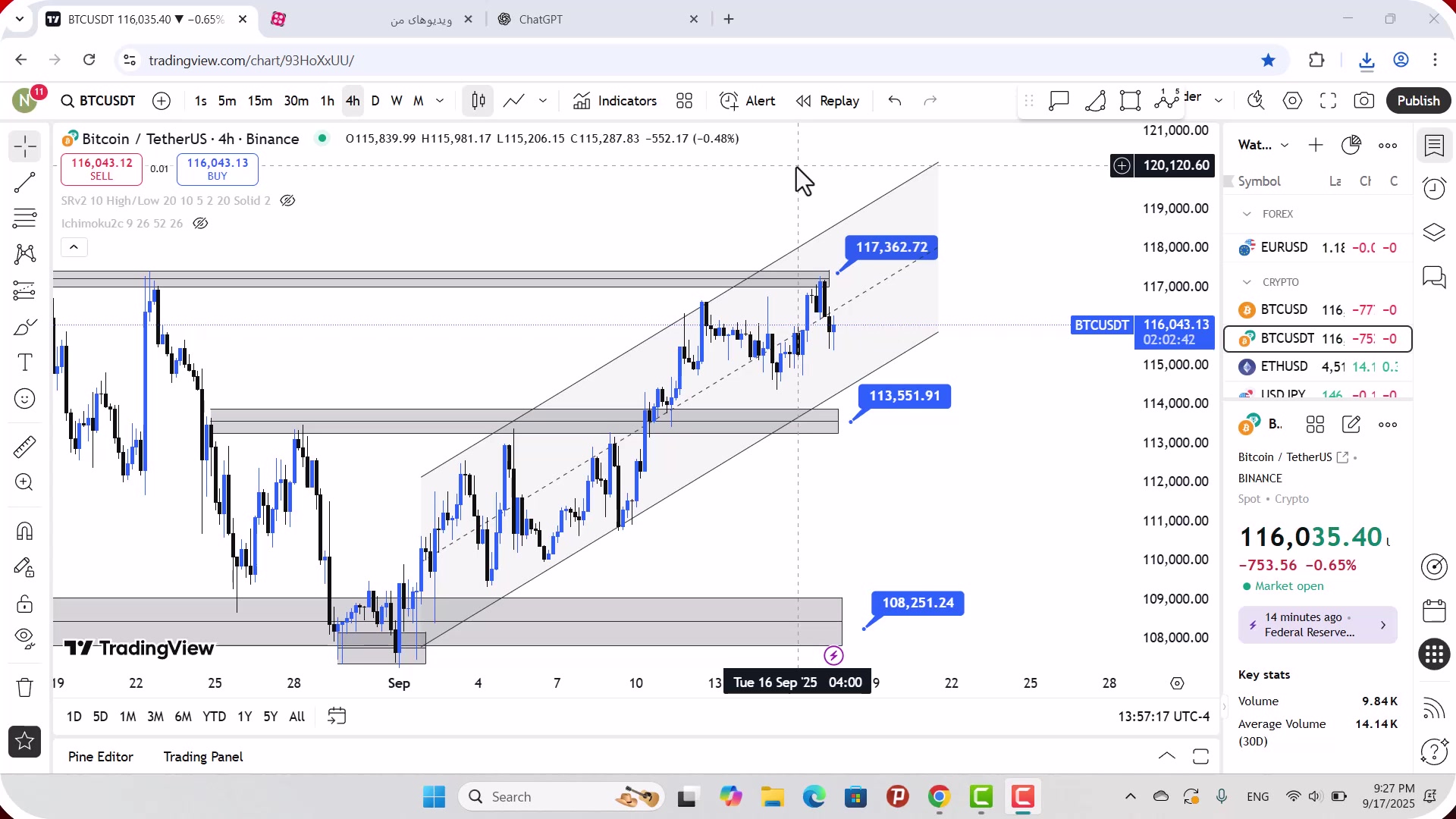Viewport: 1456px width, 819px height.
Task: Take a chart snapshot with camera icon
Action: click(1364, 101)
